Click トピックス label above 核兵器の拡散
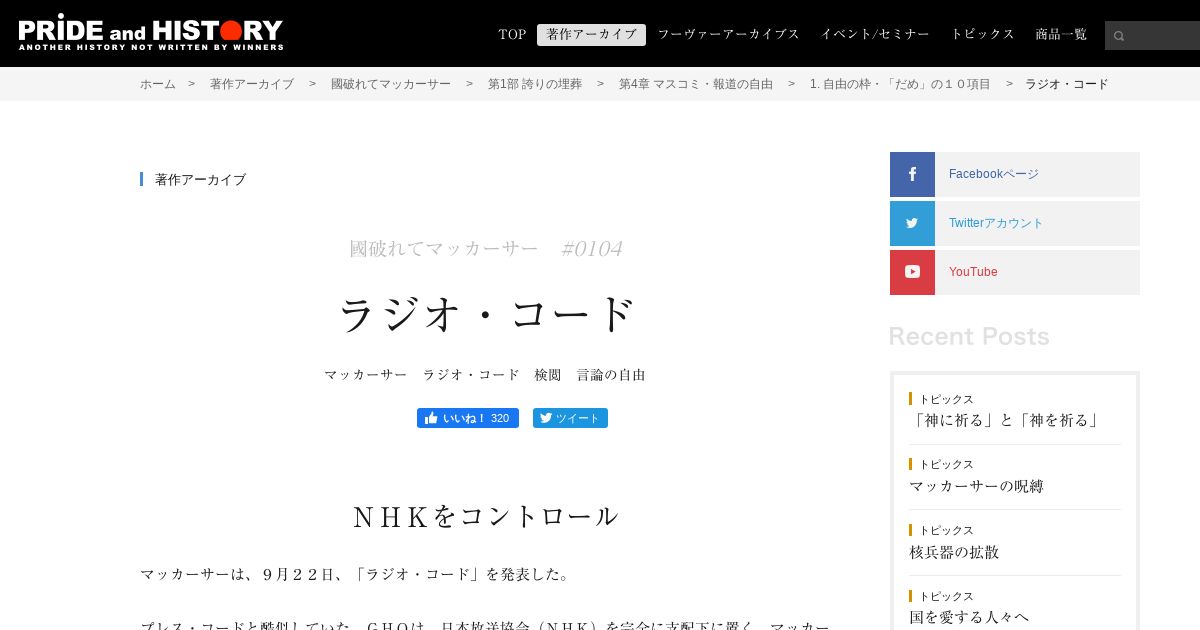1200x630 pixels. [946, 530]
